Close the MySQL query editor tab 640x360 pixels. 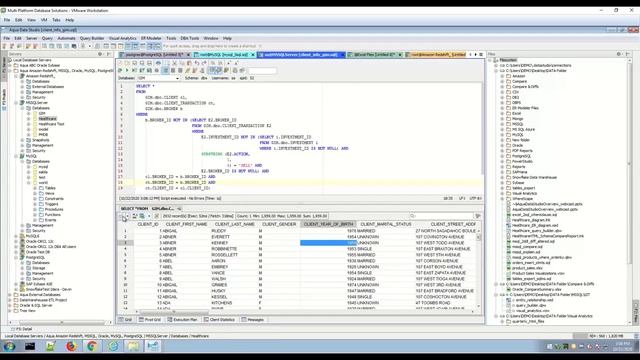coord(253,55)
